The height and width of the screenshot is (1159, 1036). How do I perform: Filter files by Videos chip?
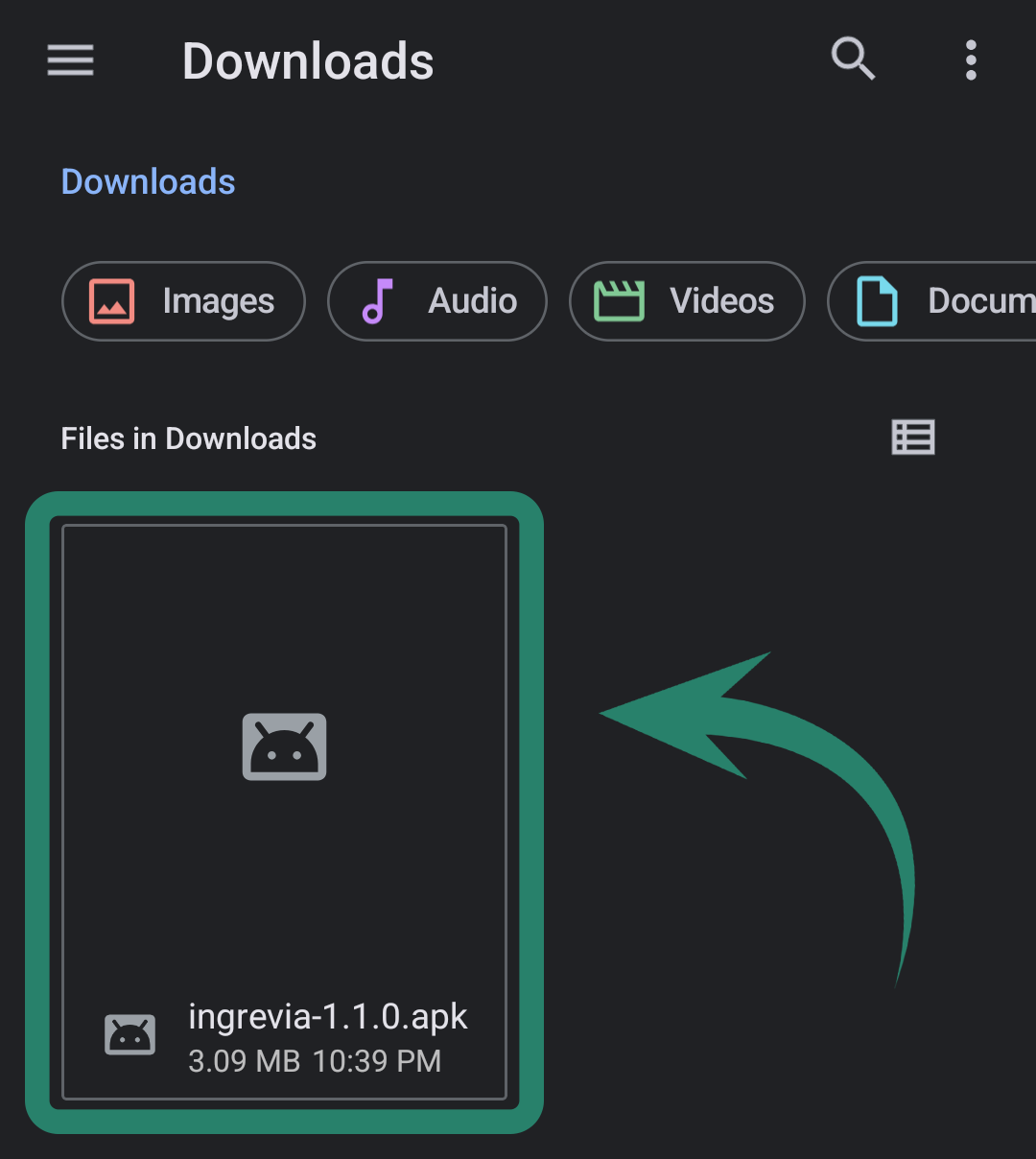coord(687,301)
